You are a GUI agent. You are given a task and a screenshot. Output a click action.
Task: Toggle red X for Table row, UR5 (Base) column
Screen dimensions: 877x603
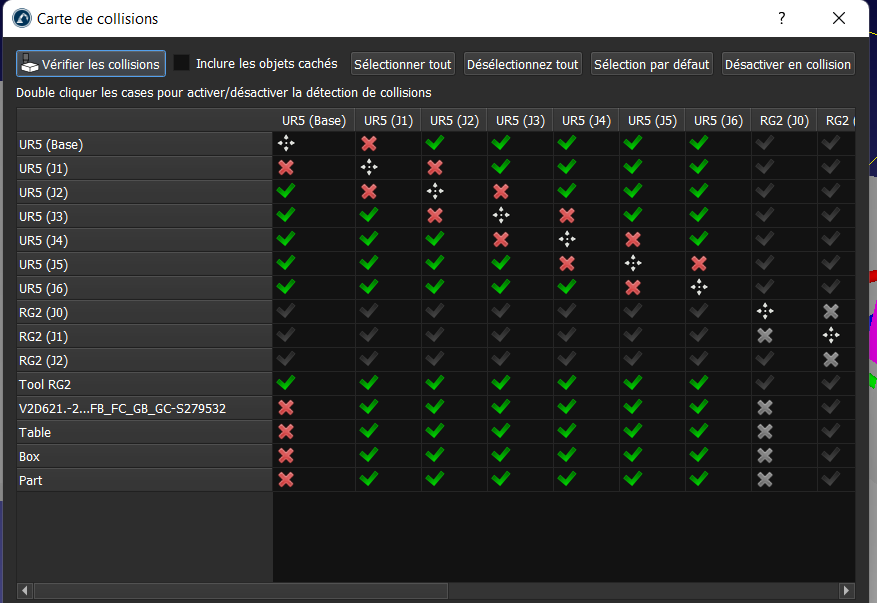pos(286,432)
